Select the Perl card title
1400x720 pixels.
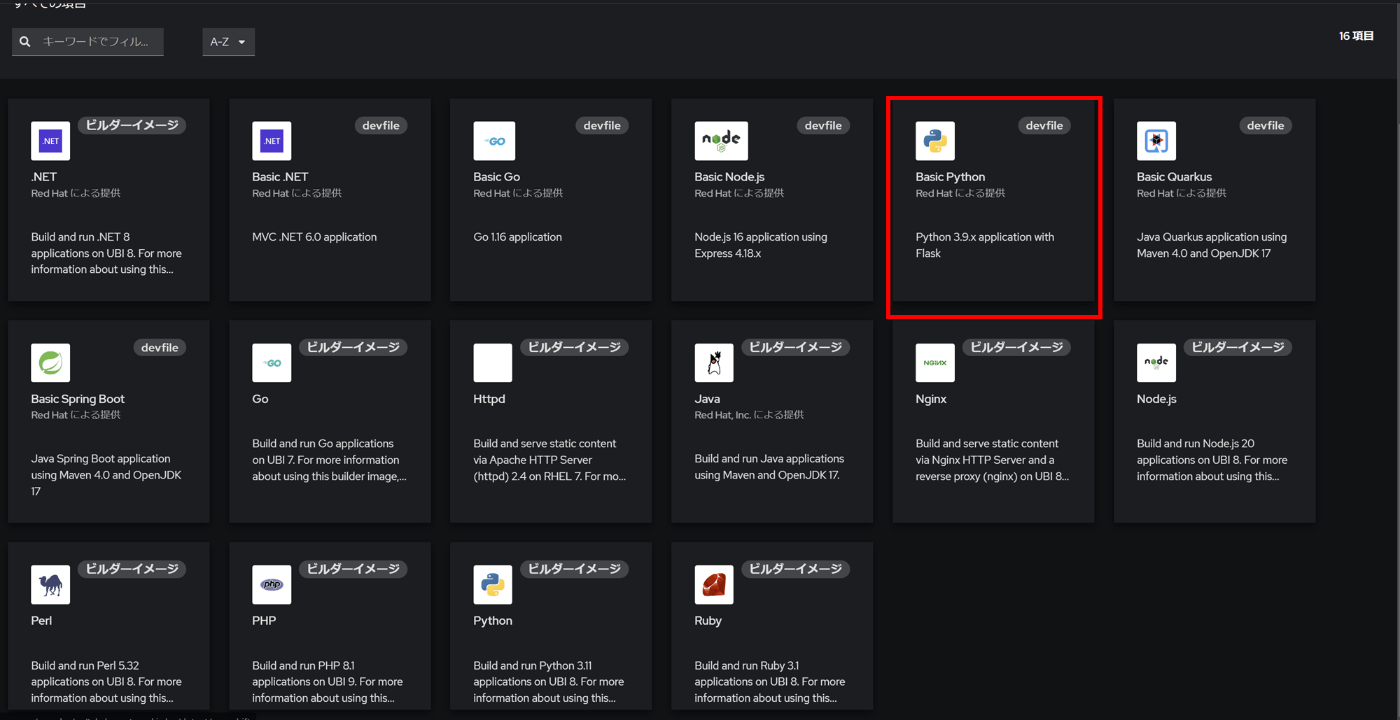(41, 621)
